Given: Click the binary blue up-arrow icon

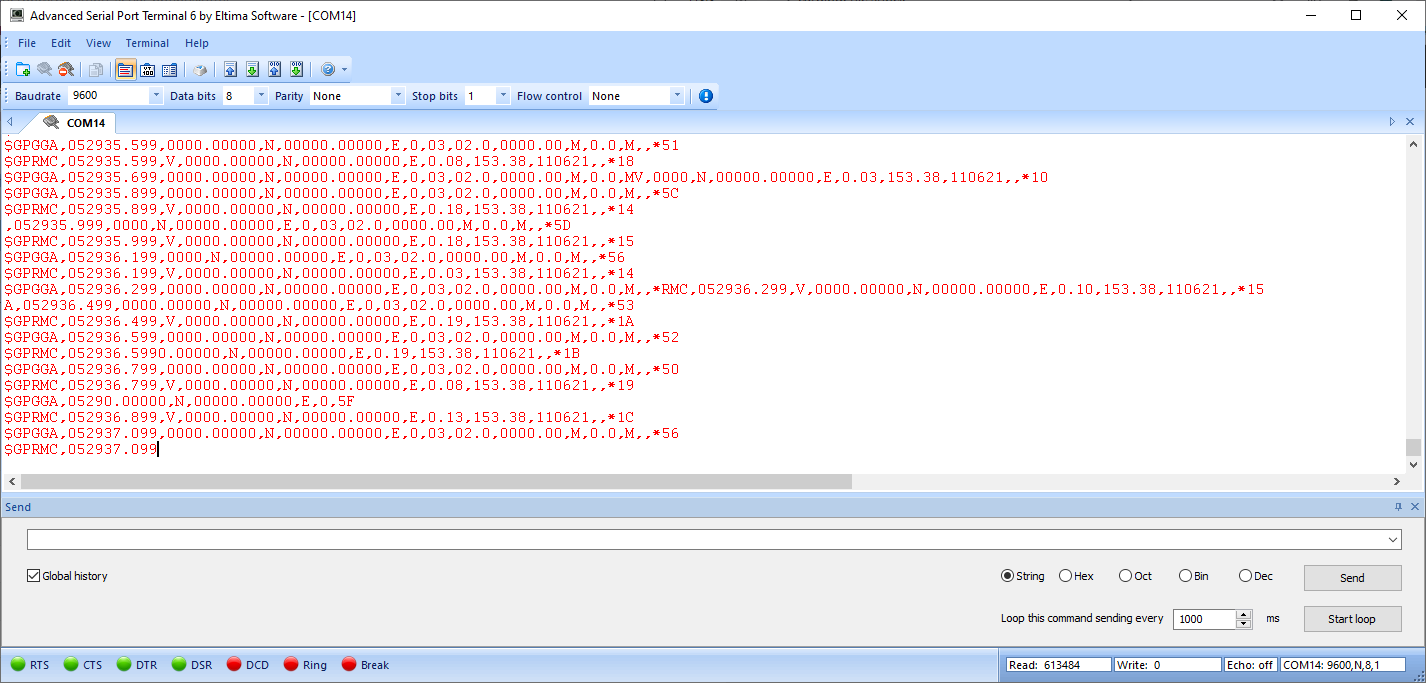Looking at the screenshot, I should (x=274, y=69).
